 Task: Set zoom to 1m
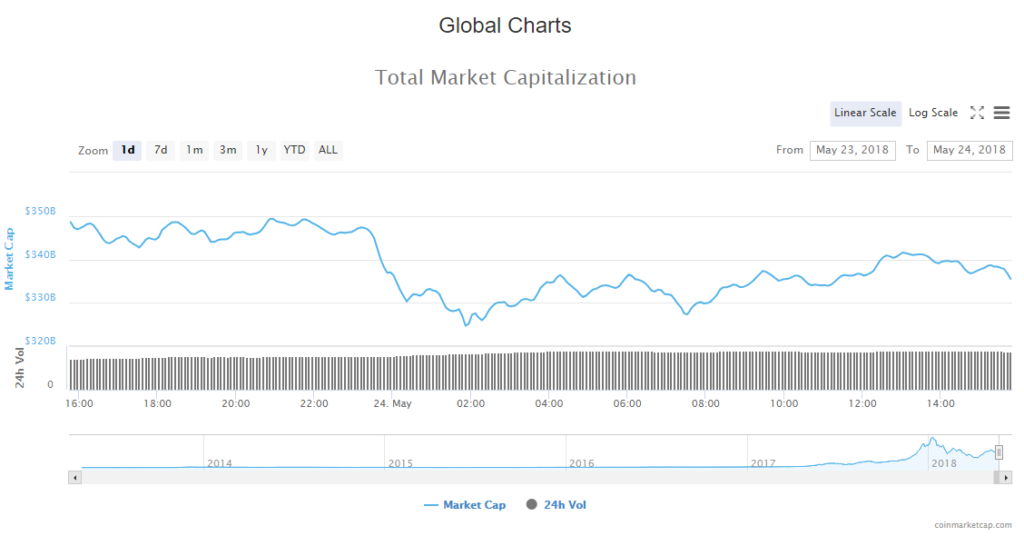pos(194,150)
